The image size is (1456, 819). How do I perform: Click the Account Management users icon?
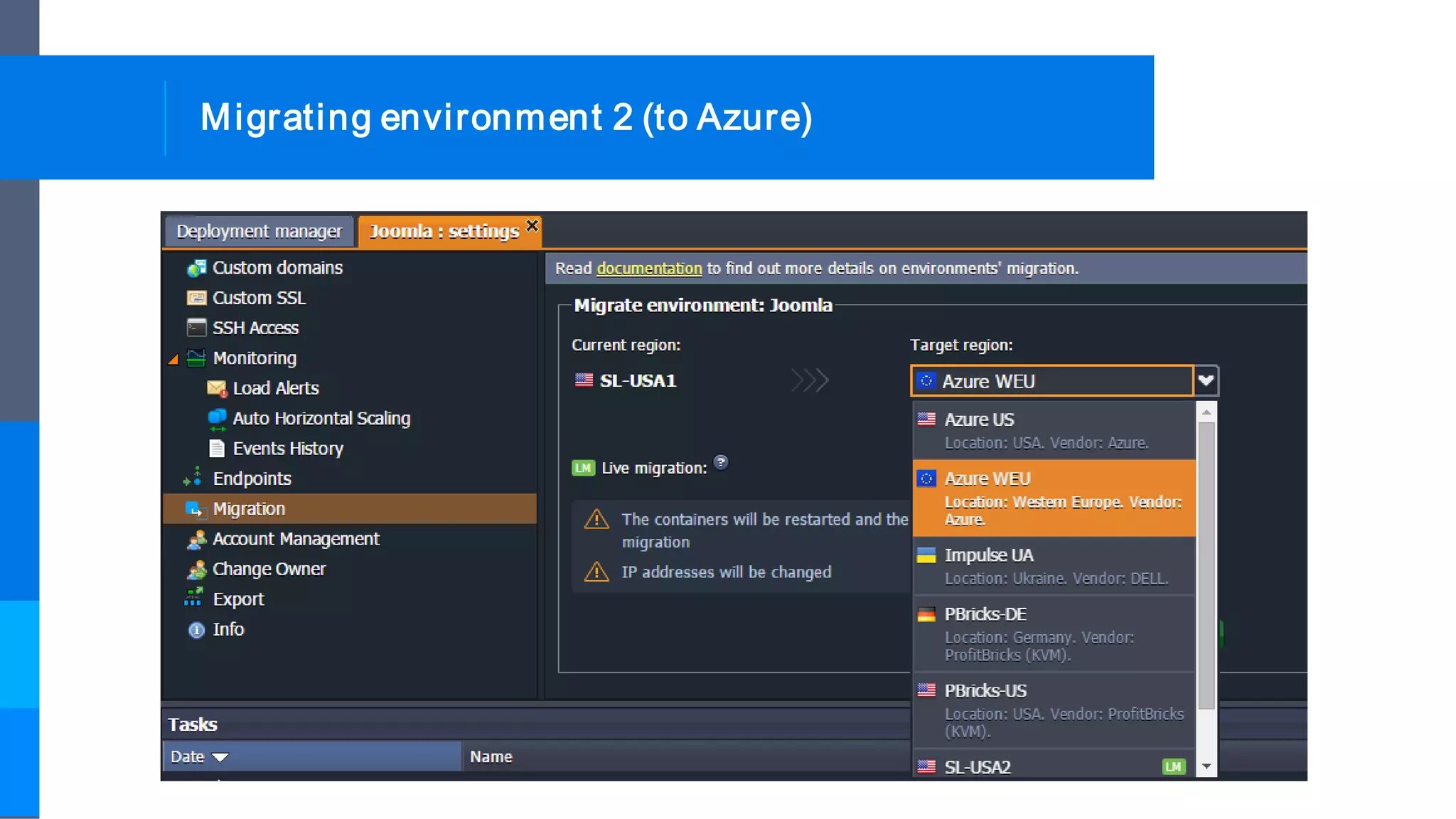196,540
